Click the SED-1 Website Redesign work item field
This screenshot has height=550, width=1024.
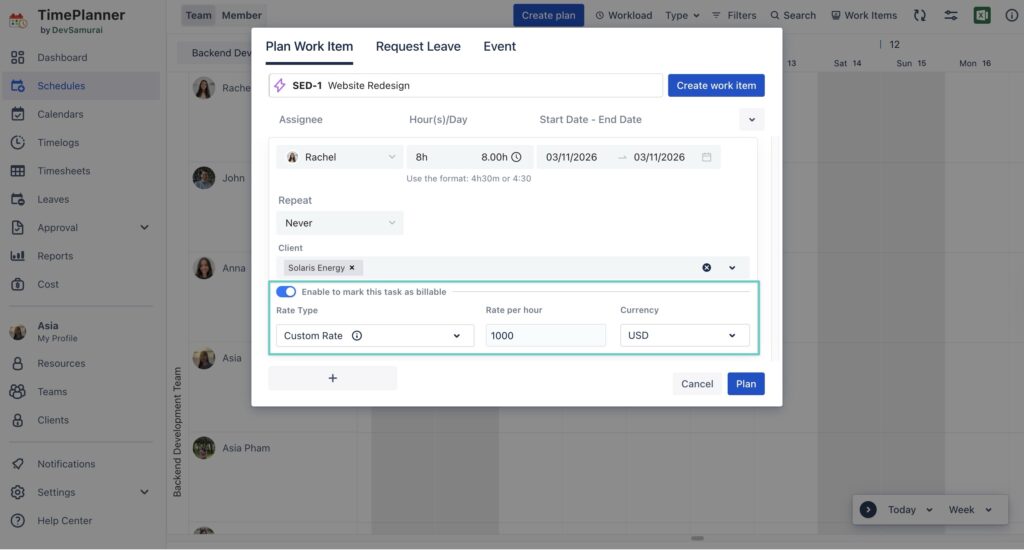(466, 86)
